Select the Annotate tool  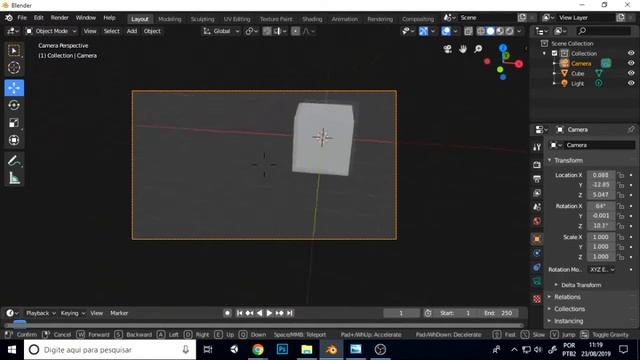point(14,161)
